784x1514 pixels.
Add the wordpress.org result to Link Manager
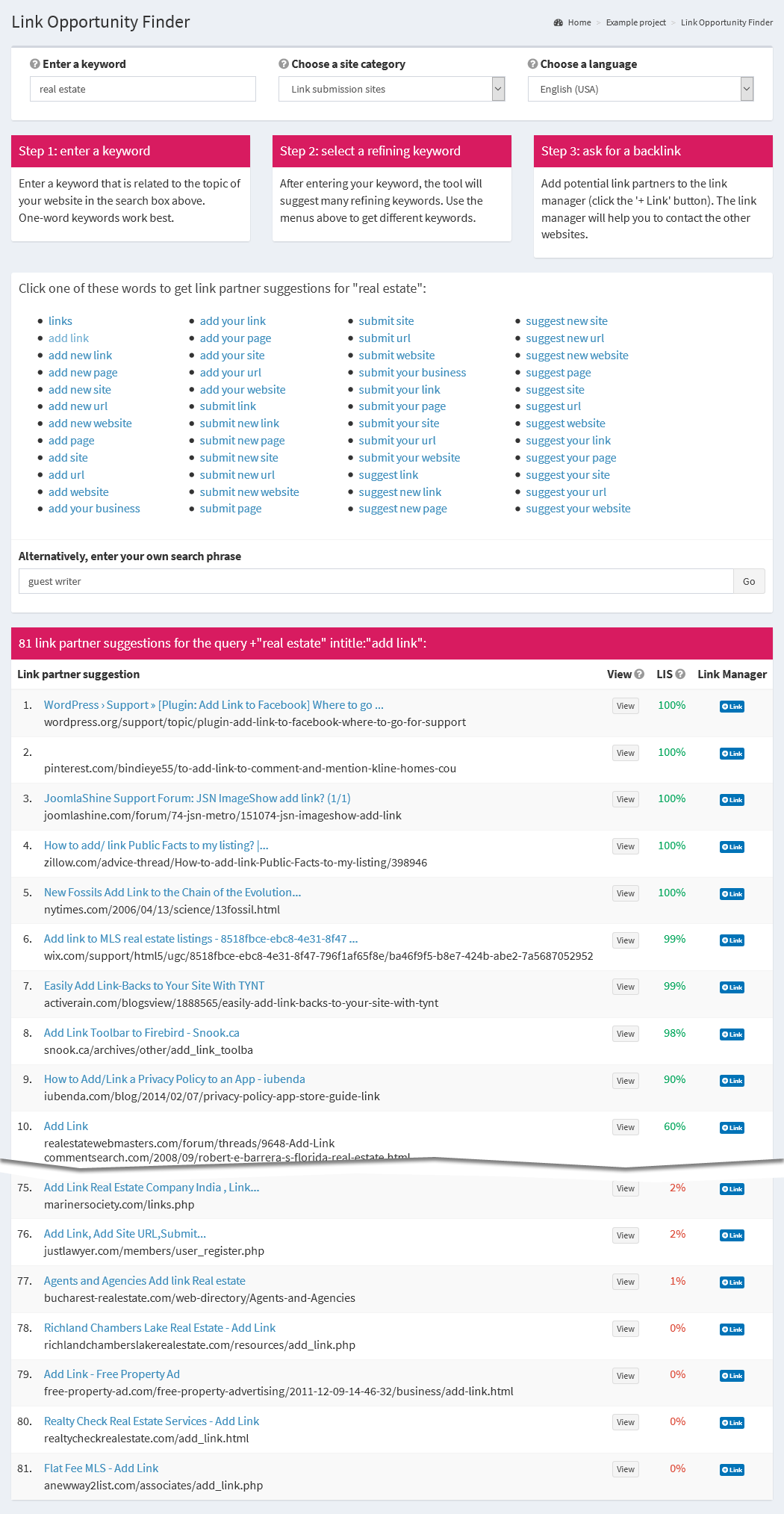pos(732,707)
